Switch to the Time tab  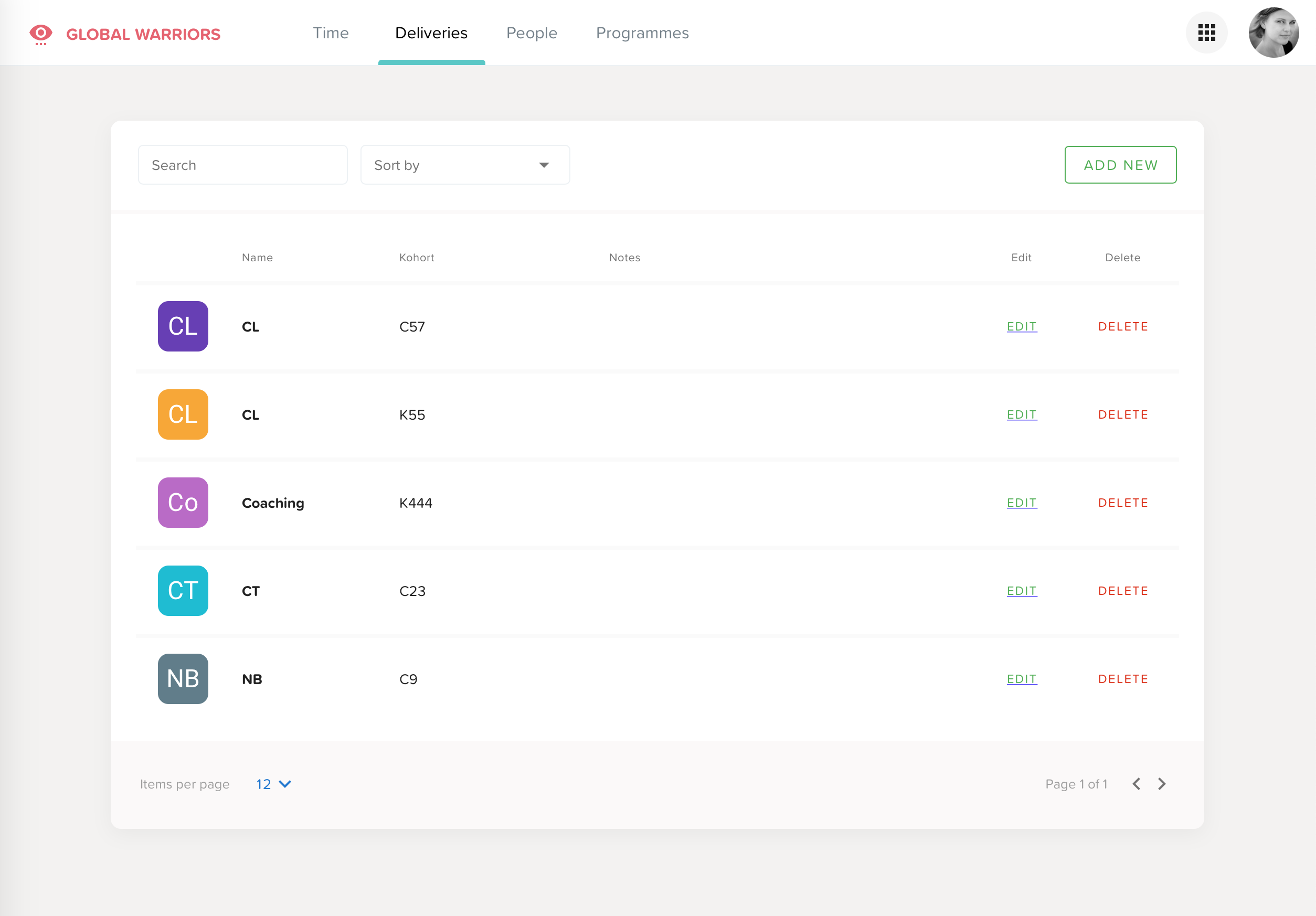[x=331, y=33]
